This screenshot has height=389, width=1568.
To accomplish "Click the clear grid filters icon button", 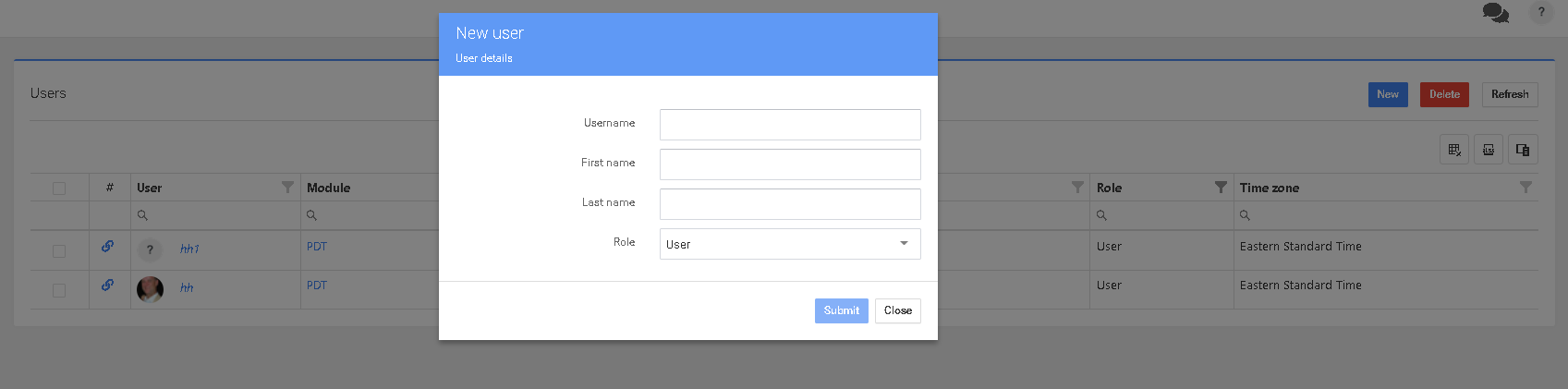I will (1454, 150).
